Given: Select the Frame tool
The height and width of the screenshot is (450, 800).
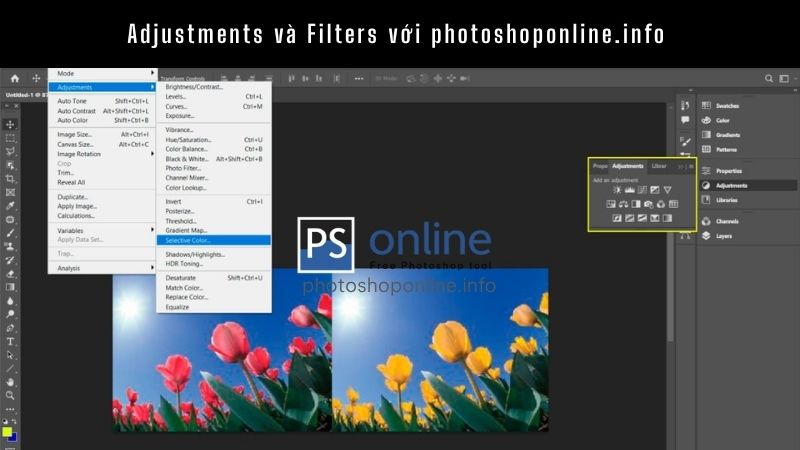Looking at the screenshot, I should point(10,192).
